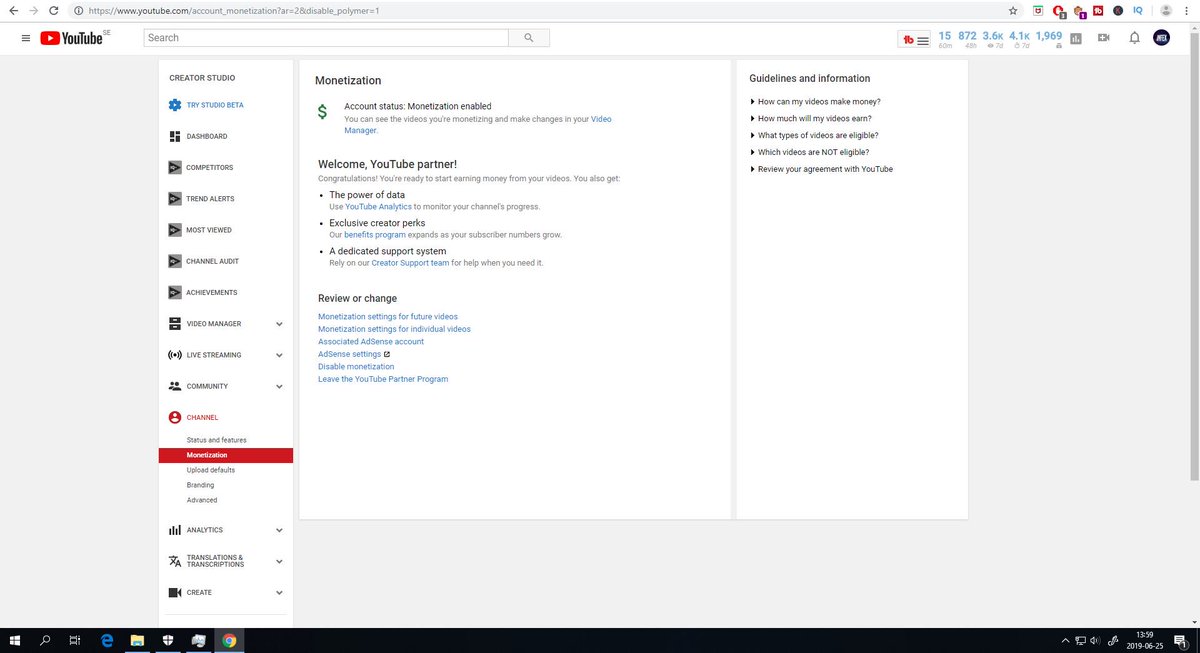Open the Channel Audit sidebar item
1200x653 pixels.
click(213, 261)
